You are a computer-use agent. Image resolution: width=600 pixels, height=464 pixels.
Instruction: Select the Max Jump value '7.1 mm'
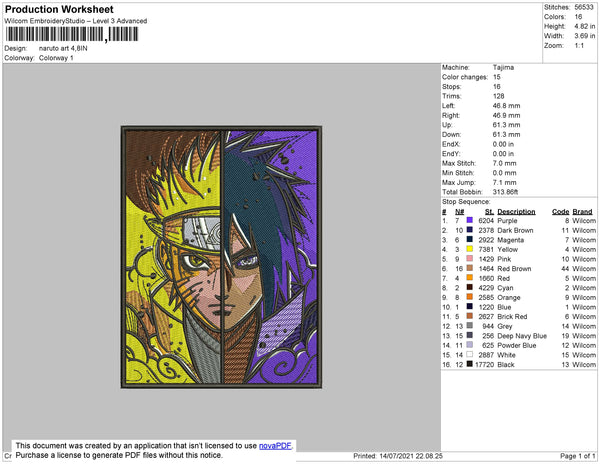point(504,182)
